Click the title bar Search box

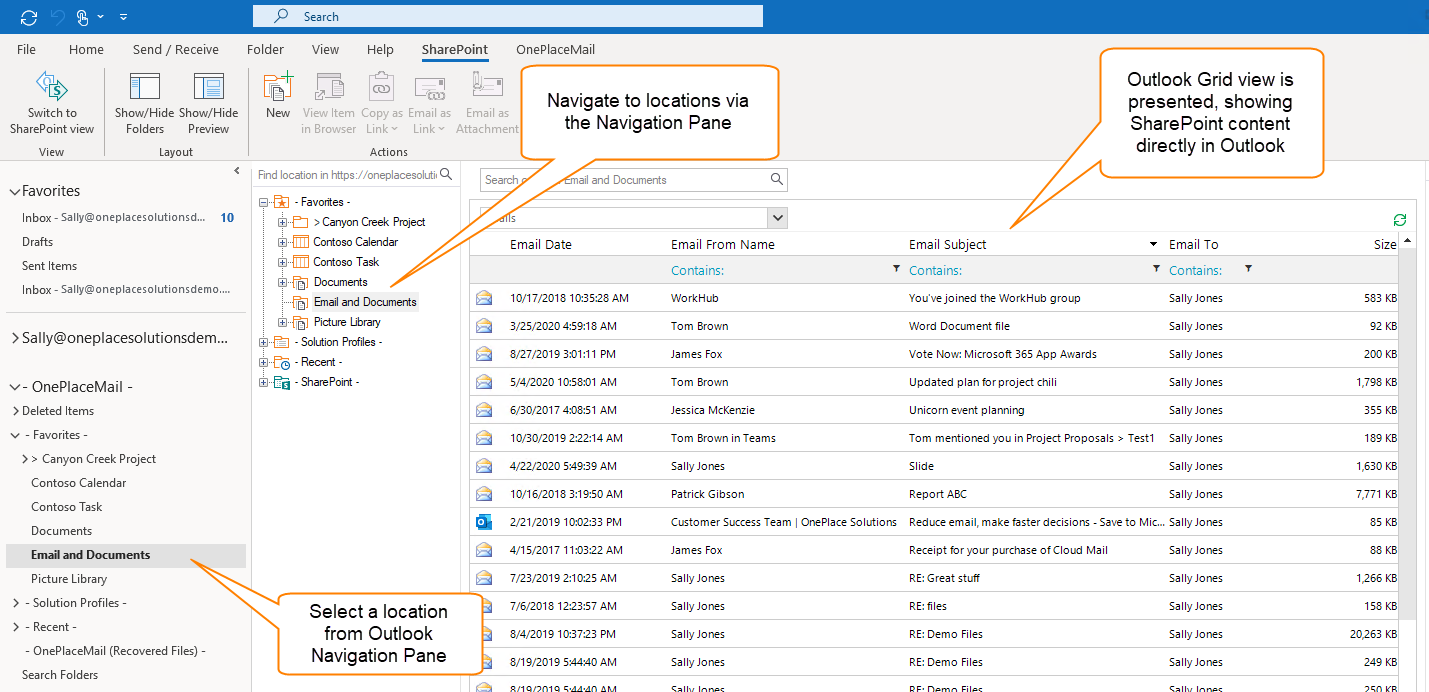(x=507, y=16)
